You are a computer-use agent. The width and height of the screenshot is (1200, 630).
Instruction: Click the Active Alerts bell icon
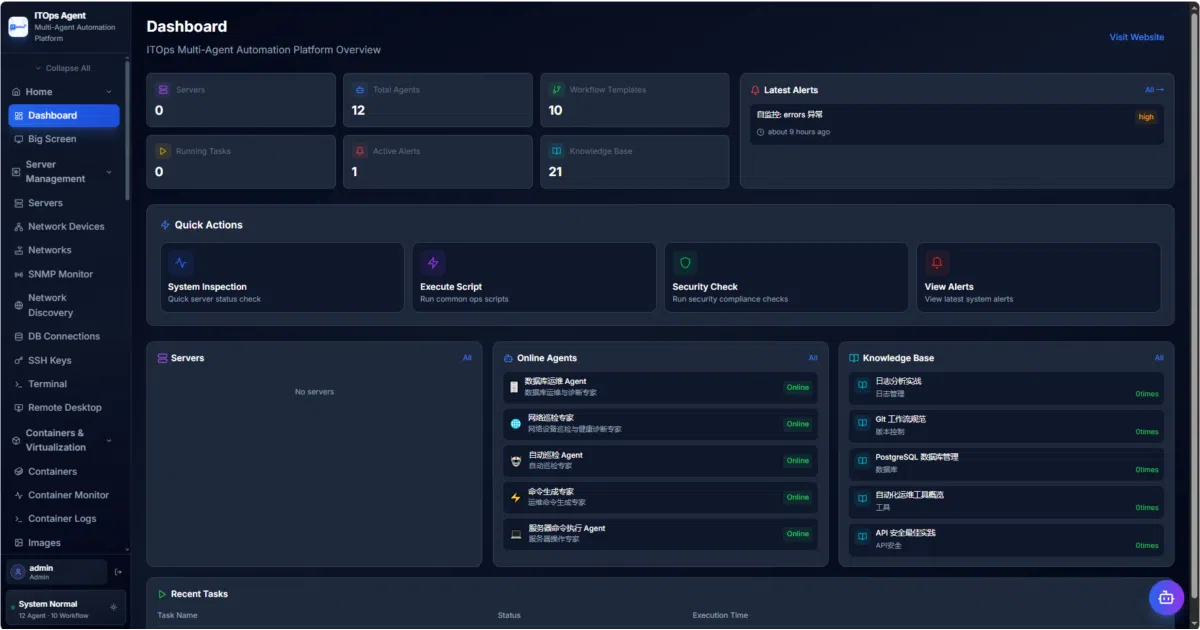[360, 151]
